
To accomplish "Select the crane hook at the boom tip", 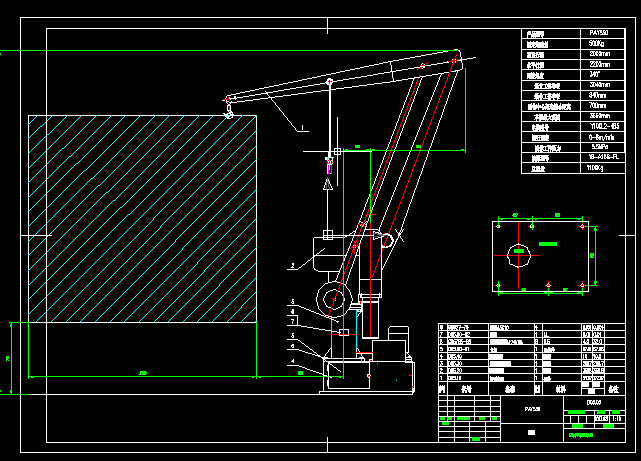I will [229, 112].
